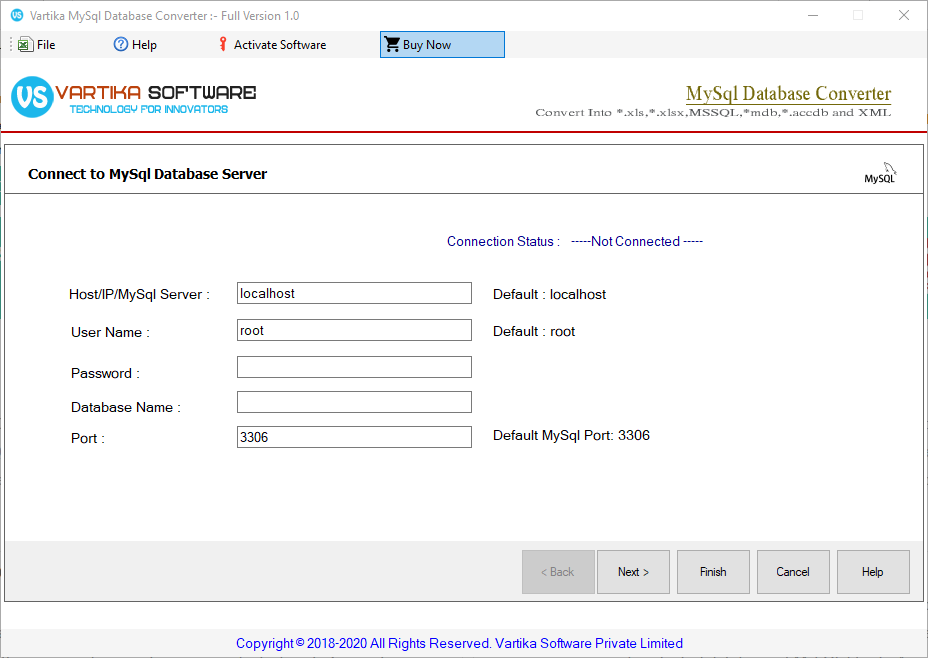The image size is (928, 658).
Task: Focus the Password field
Action: [354, 367]
